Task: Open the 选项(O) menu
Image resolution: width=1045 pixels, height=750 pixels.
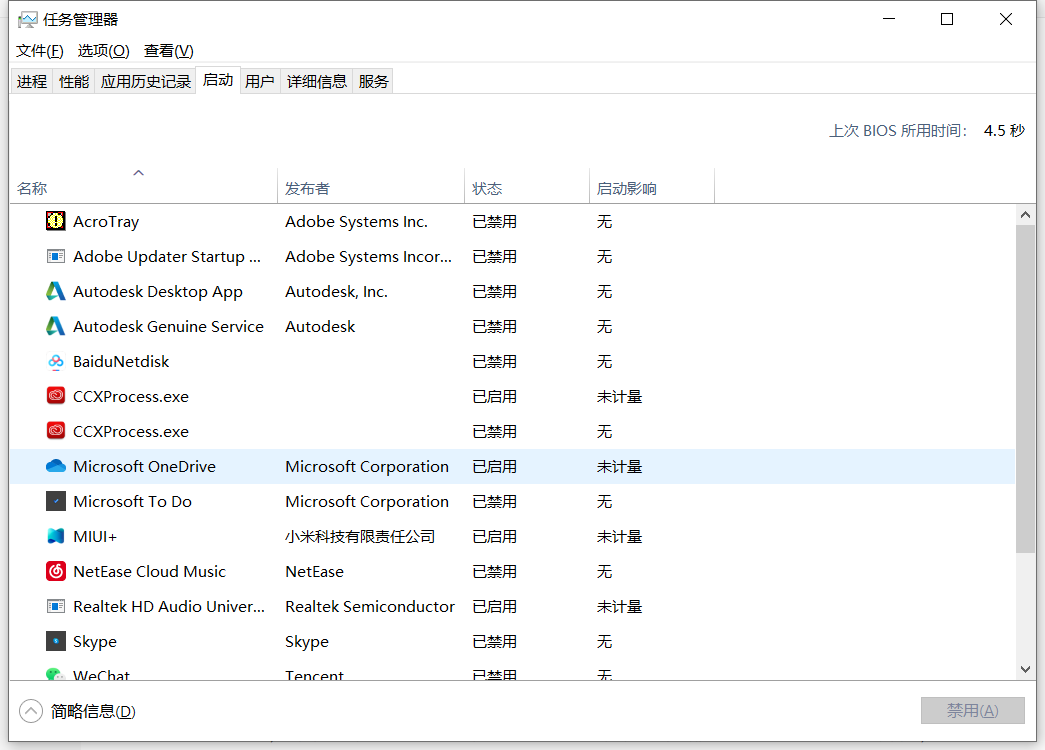Action: [x=103, y=51]
